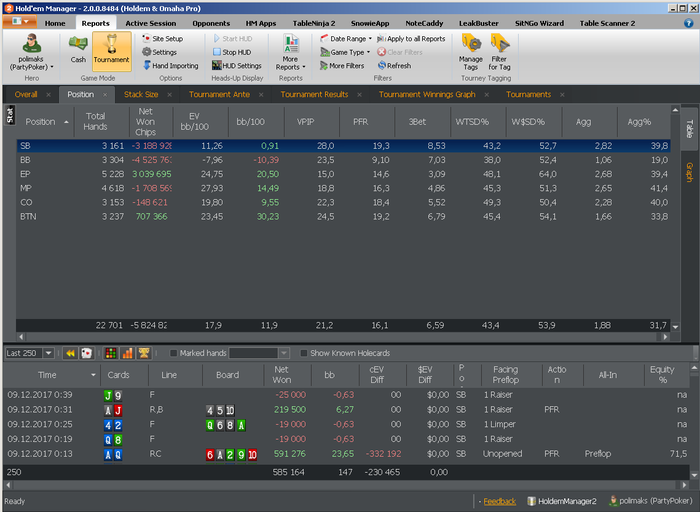Open the help question mark icon
This screenshot has height=512, width=700.
[688, 23]
